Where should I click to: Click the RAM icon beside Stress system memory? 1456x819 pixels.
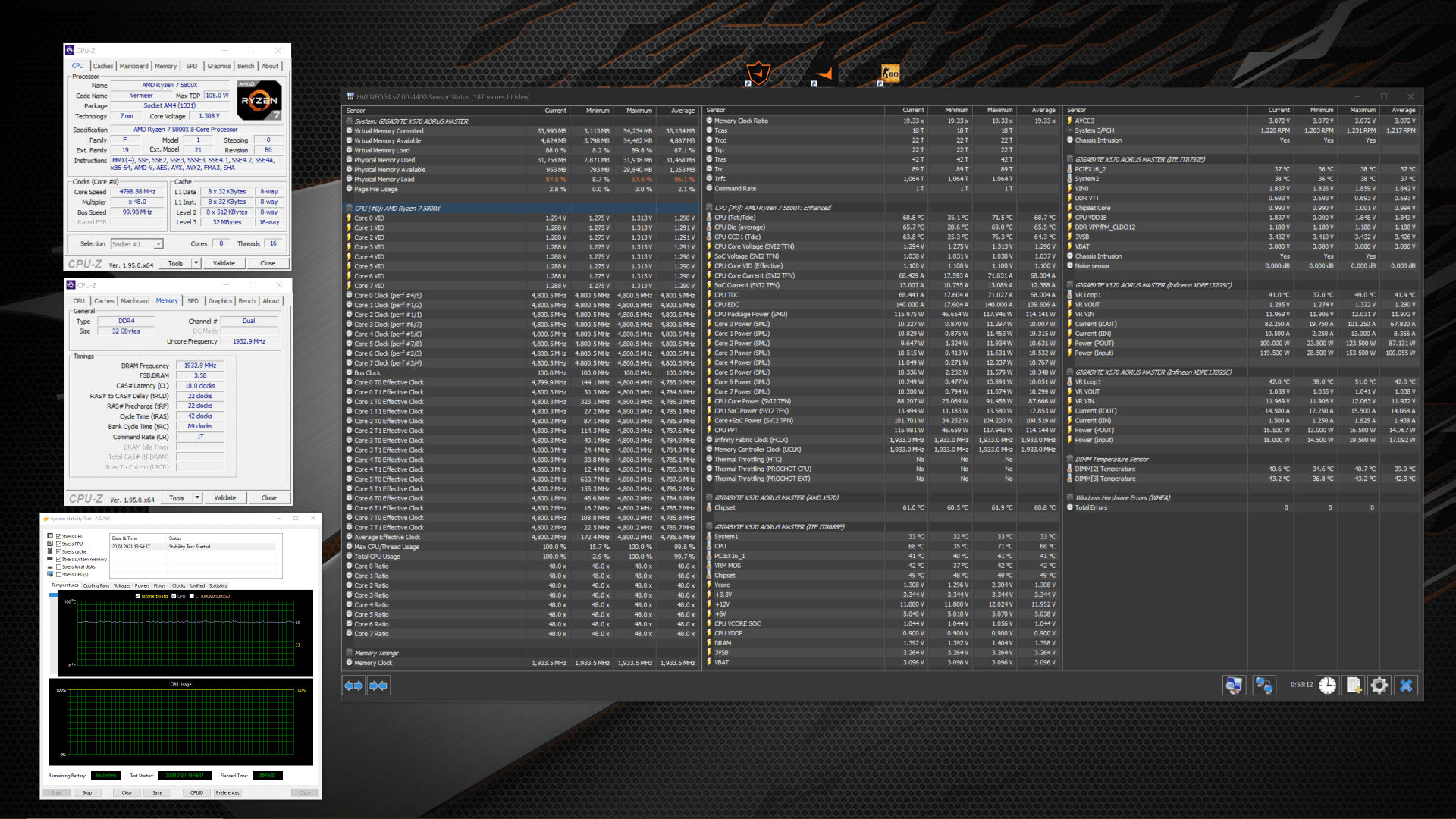pos(50,559)
